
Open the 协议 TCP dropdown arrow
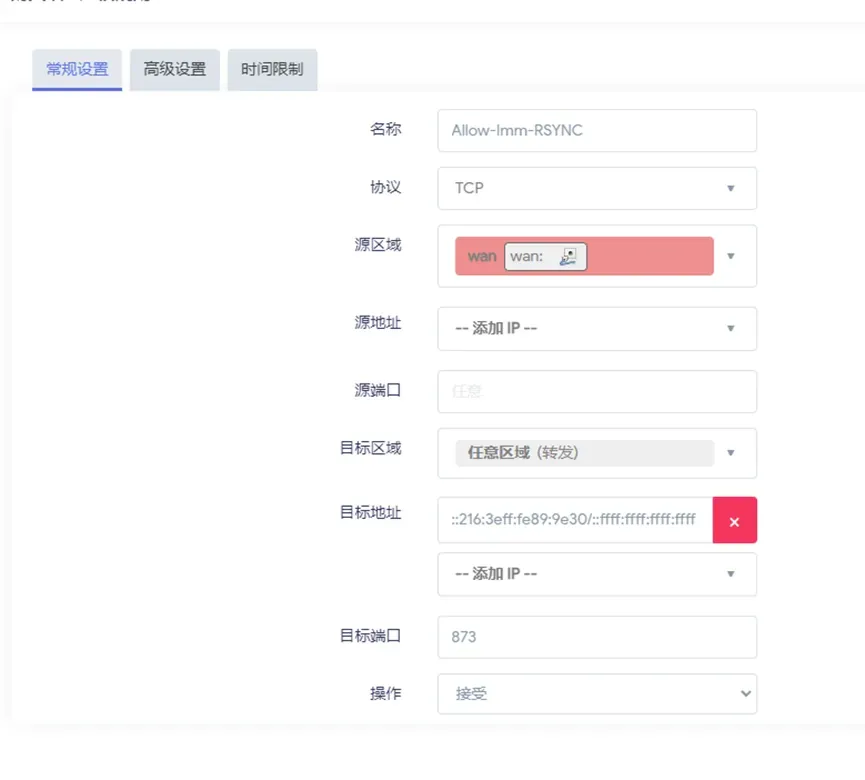(x=730, y=188)
